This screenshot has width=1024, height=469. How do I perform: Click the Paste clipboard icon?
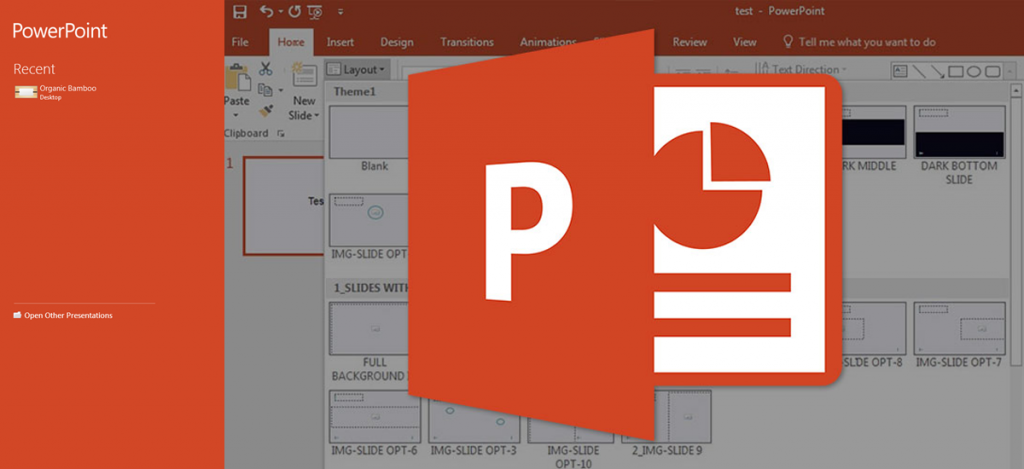click(236, 77)
